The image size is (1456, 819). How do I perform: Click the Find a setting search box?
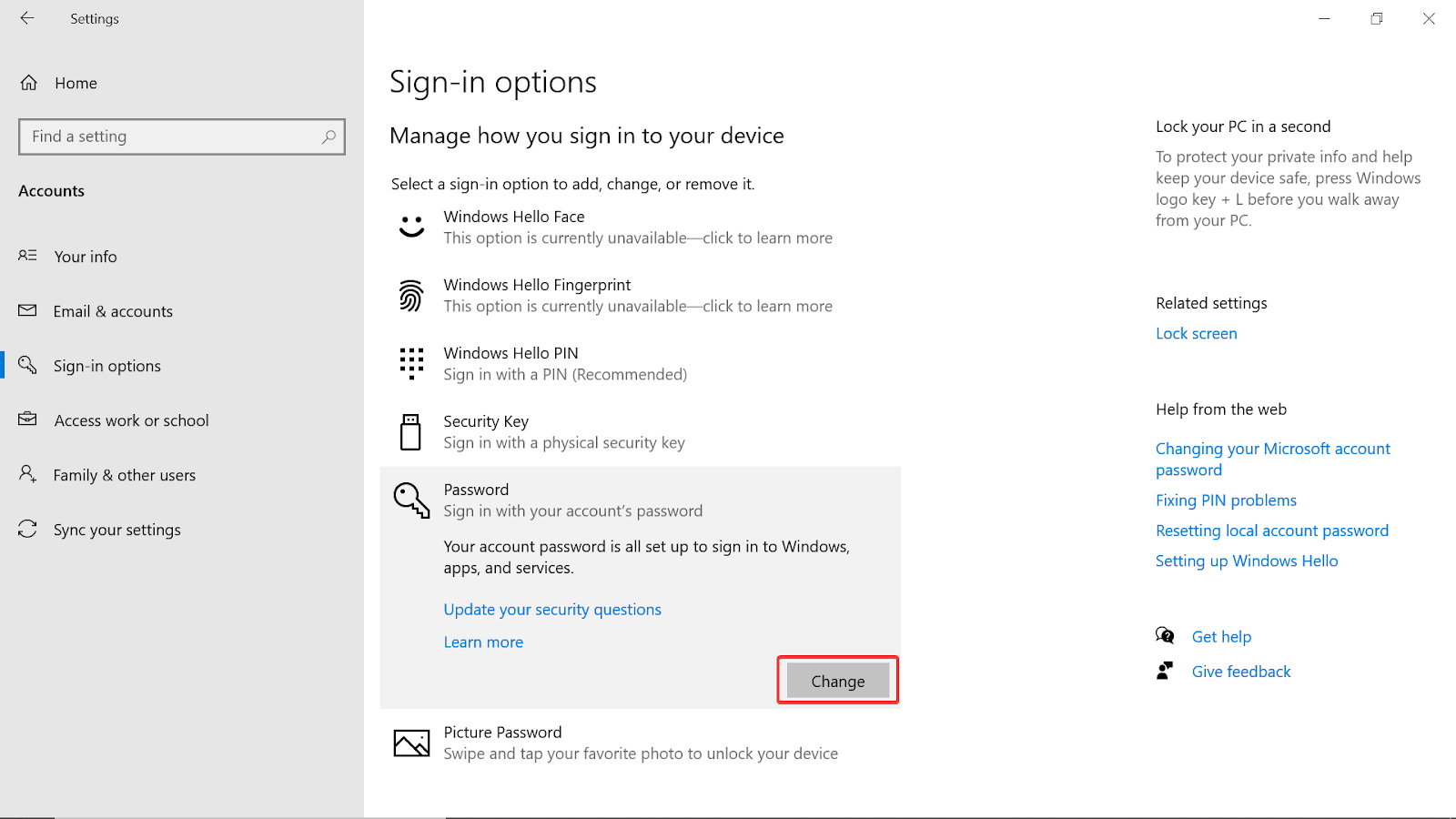(181, 136)
